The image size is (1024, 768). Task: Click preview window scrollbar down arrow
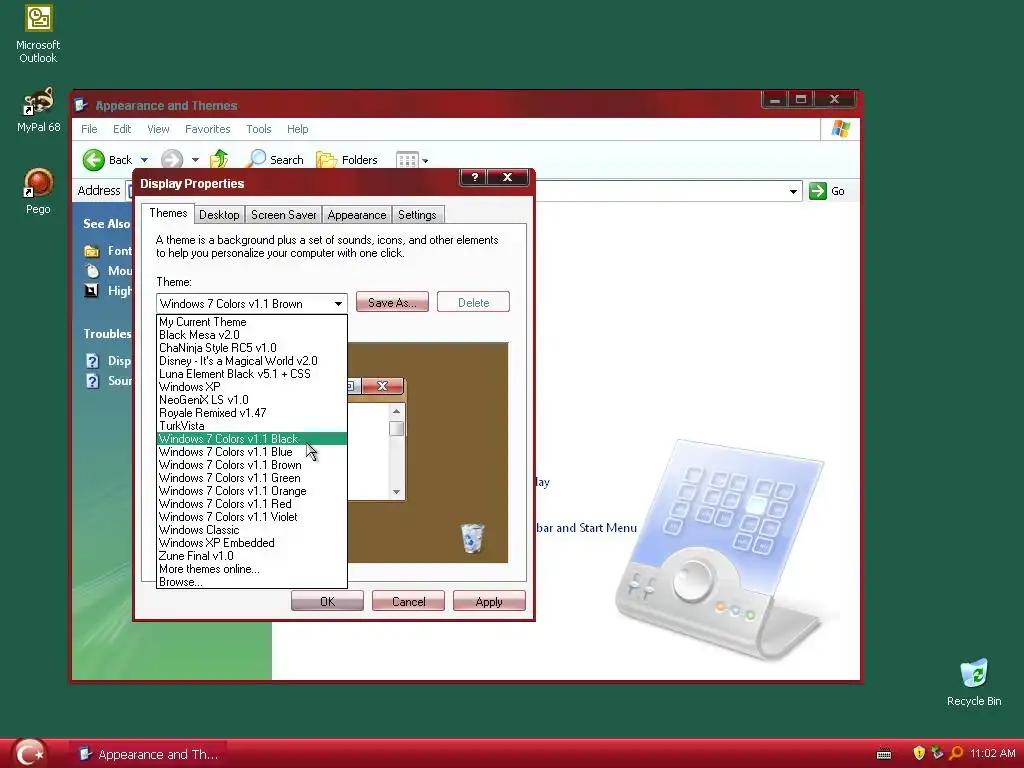pyautogui.click(x=396, y=492)
